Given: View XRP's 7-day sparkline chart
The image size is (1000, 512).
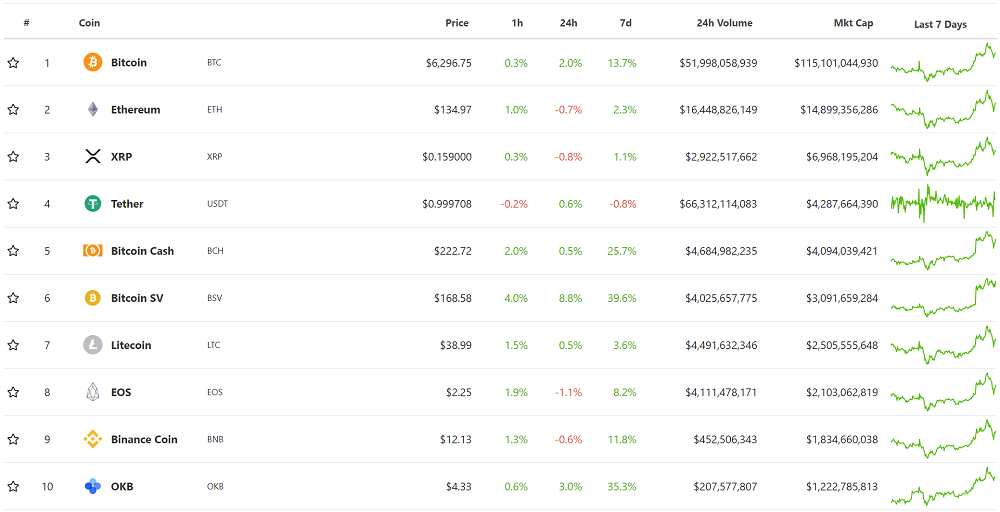Looking at the screenshot, I should click(943, 156).
